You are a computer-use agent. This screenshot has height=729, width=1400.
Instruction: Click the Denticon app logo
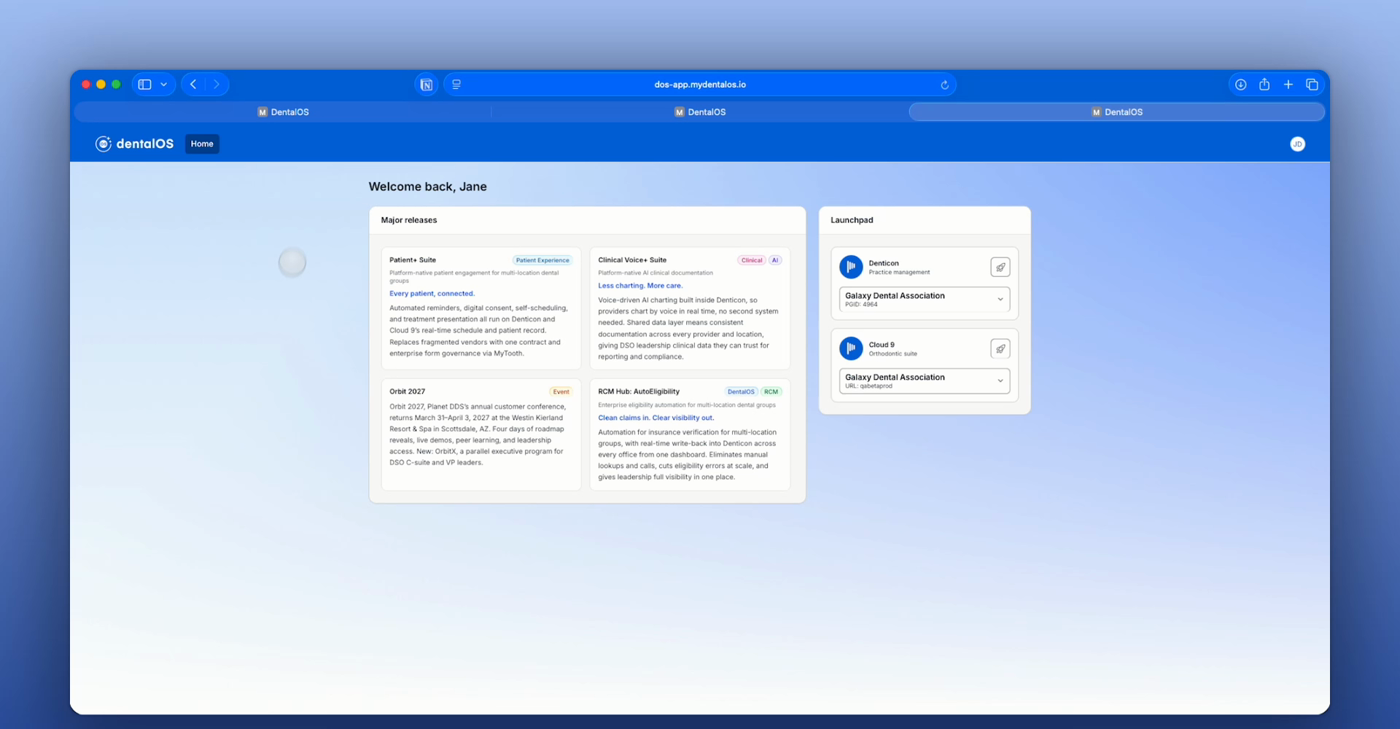coord(851,267)
